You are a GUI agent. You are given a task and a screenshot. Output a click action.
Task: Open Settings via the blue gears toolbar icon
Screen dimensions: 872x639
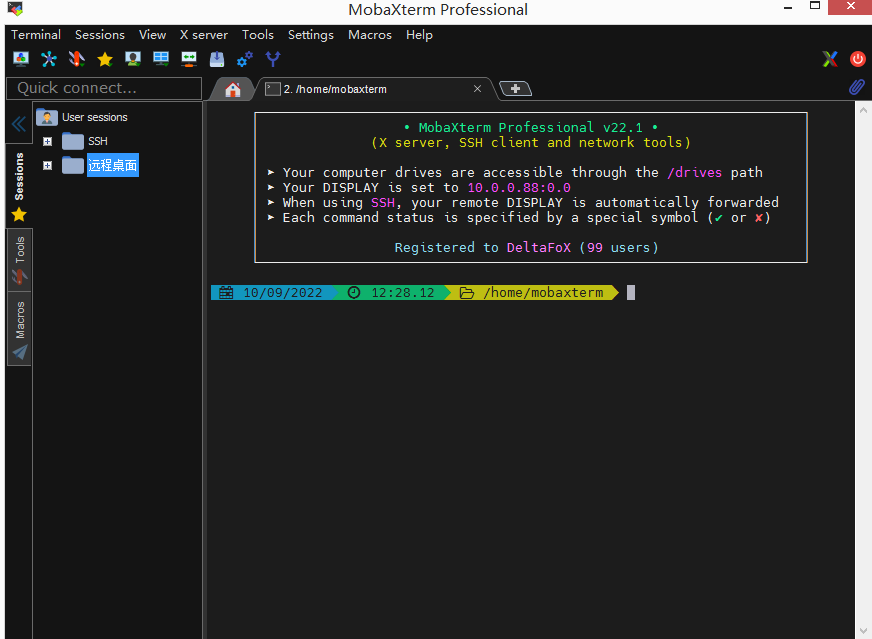[x=245, y=58]
